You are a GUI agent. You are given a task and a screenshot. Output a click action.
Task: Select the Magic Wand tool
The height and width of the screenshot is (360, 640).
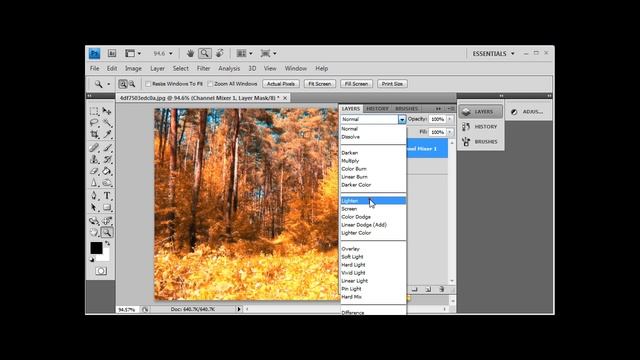(x=107, y=123)
